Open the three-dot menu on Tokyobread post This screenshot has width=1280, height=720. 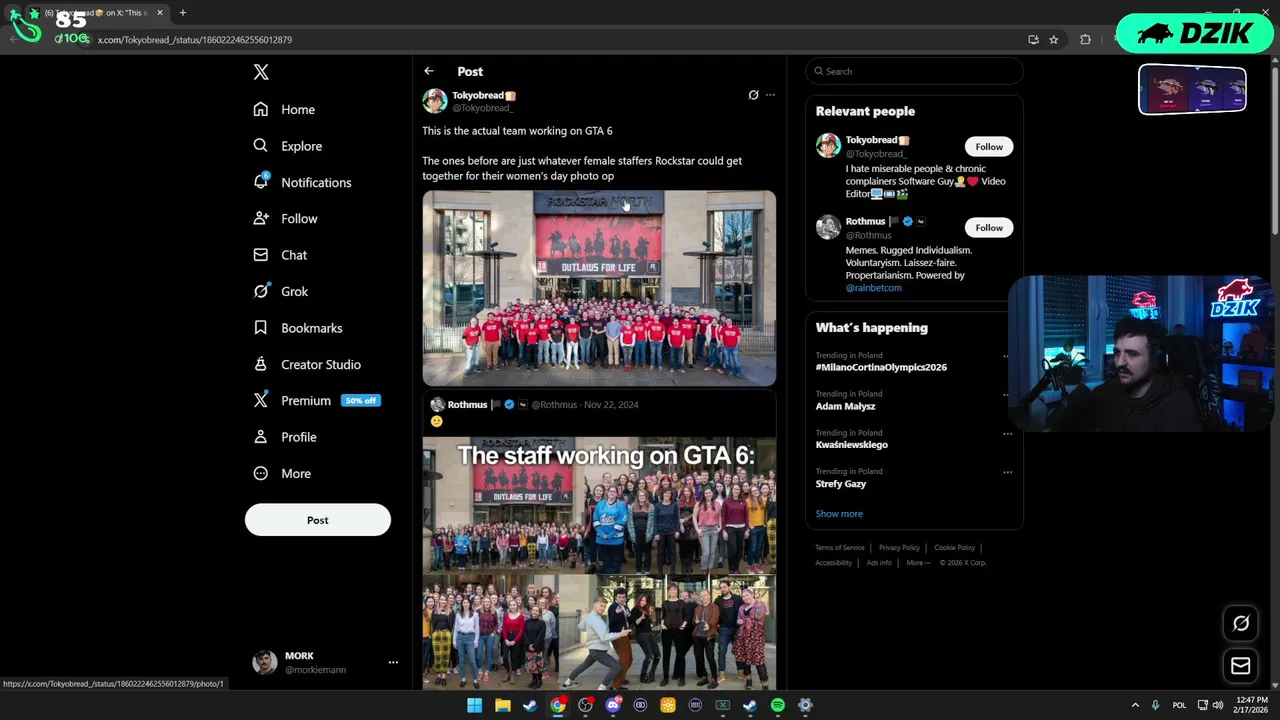click(x=770, y=95)
